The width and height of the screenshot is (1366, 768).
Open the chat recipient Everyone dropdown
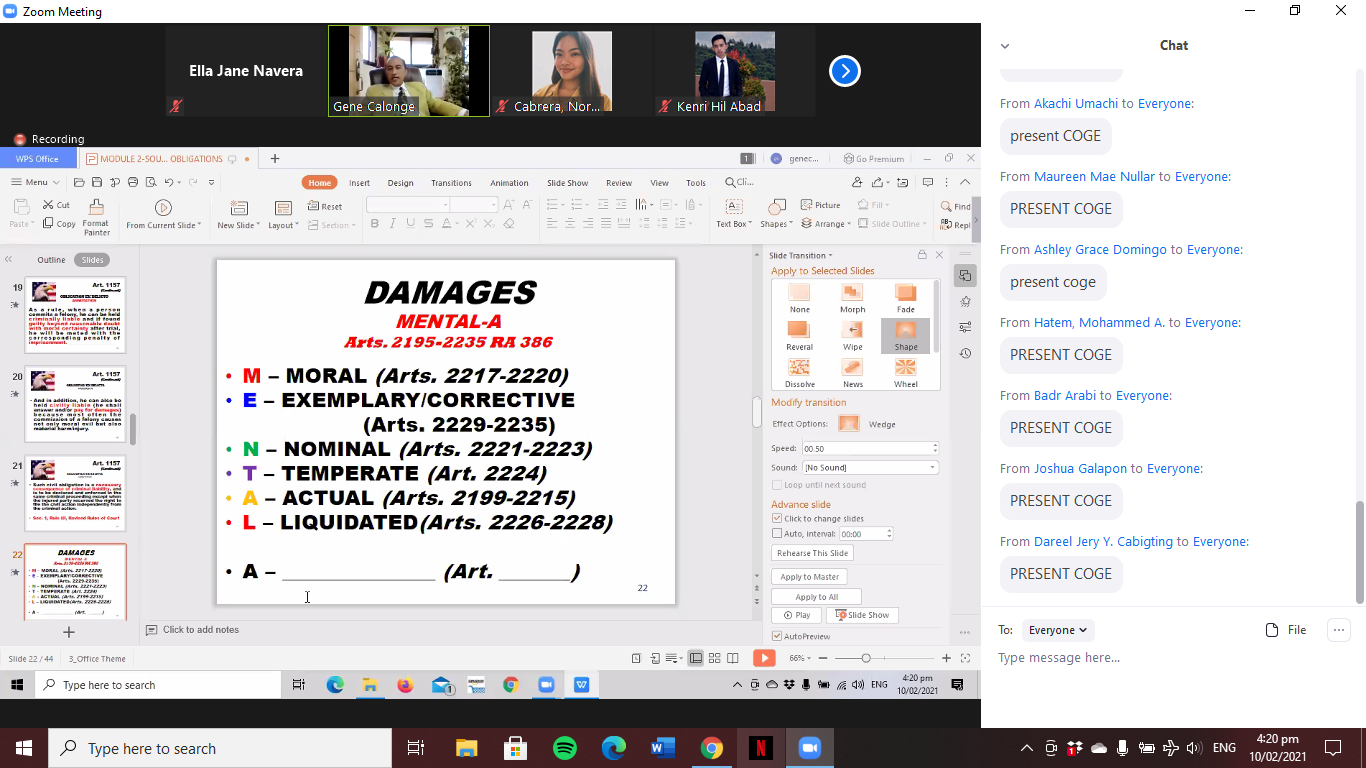click(x=1057, y=630)
